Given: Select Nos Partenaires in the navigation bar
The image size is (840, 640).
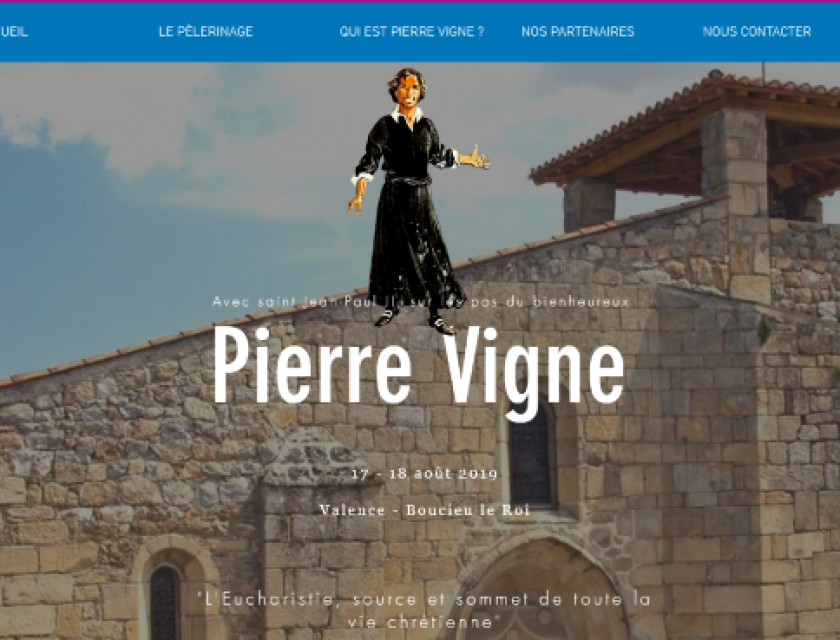Looking at the screenshot, I should [578, 32].
